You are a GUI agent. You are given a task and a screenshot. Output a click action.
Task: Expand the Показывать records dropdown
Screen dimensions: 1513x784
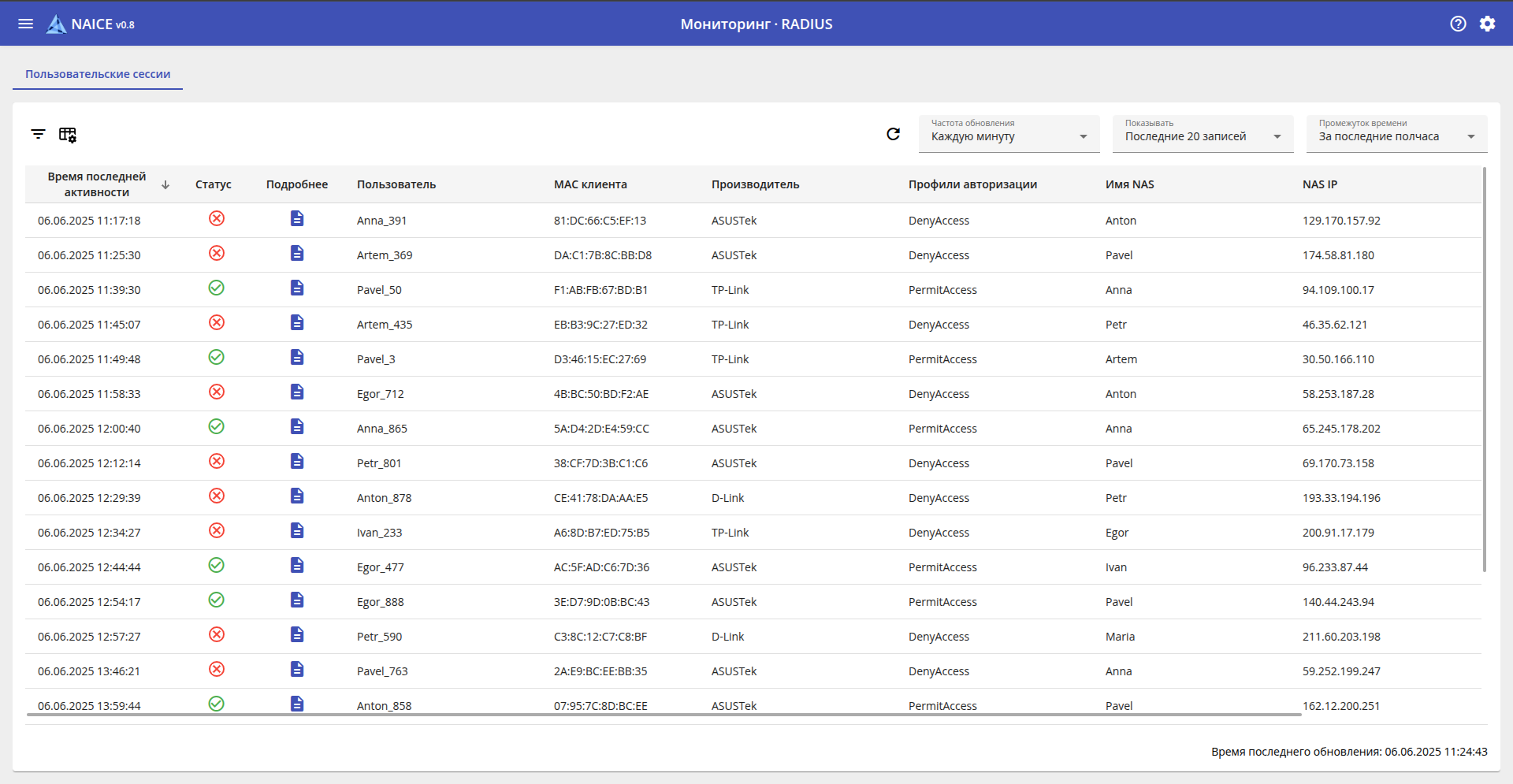[1203, 135]
